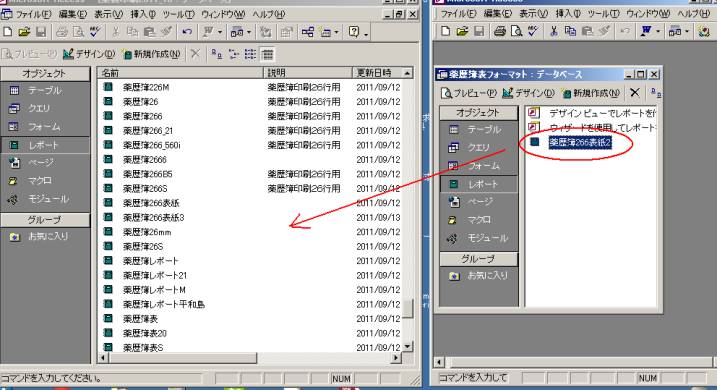Click the デザイン button in left database toolbar
Viewport: 717px width, 390px height.
coord(90,54)
